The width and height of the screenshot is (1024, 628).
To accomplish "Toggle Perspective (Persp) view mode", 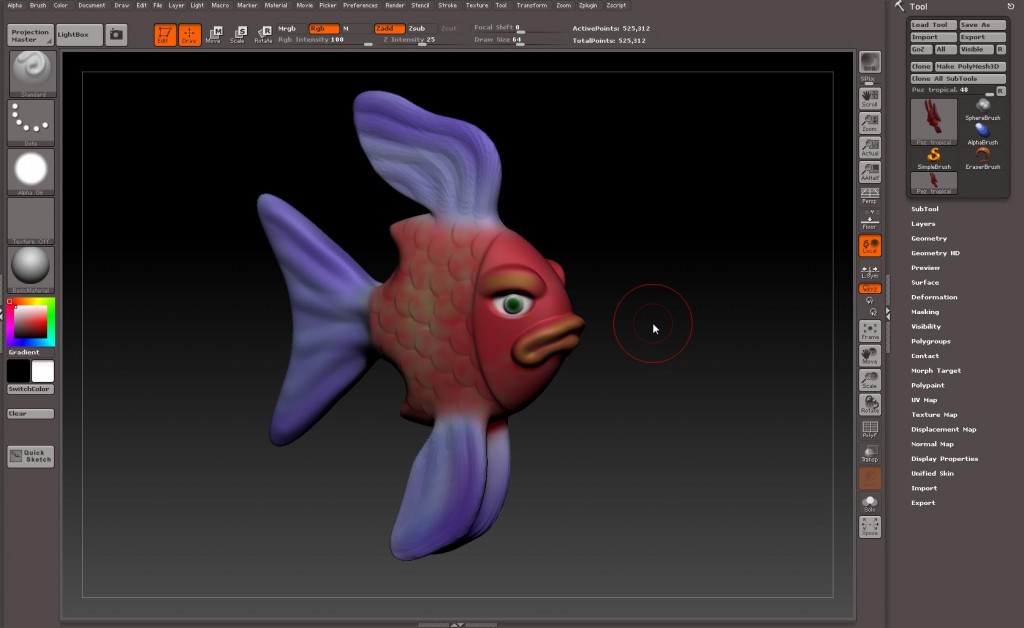I will coord(870,194).
